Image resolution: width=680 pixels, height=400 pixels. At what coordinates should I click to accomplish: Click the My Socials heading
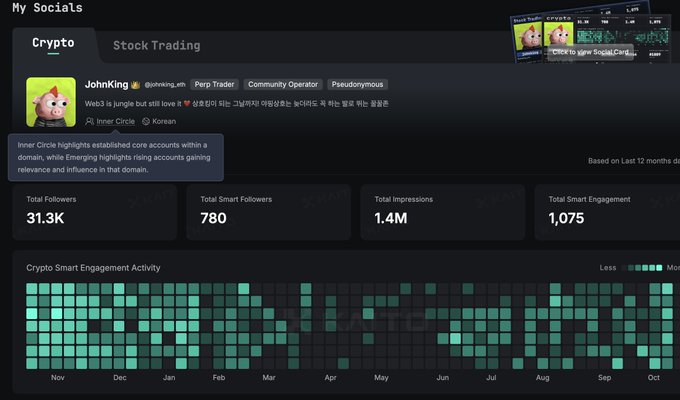47,8
